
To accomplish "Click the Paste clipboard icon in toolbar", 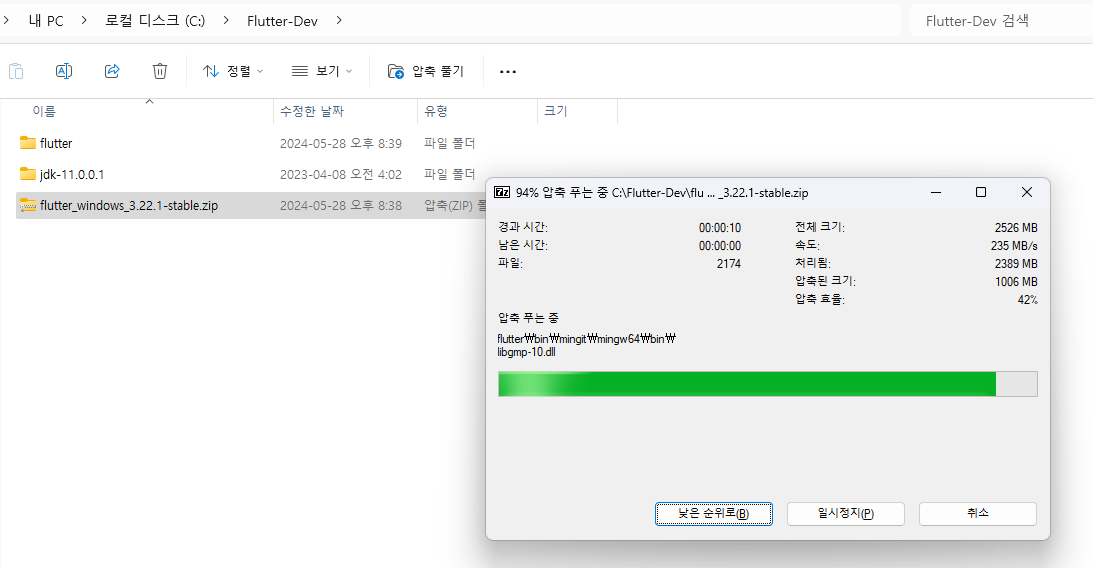I will coord(16,71).
